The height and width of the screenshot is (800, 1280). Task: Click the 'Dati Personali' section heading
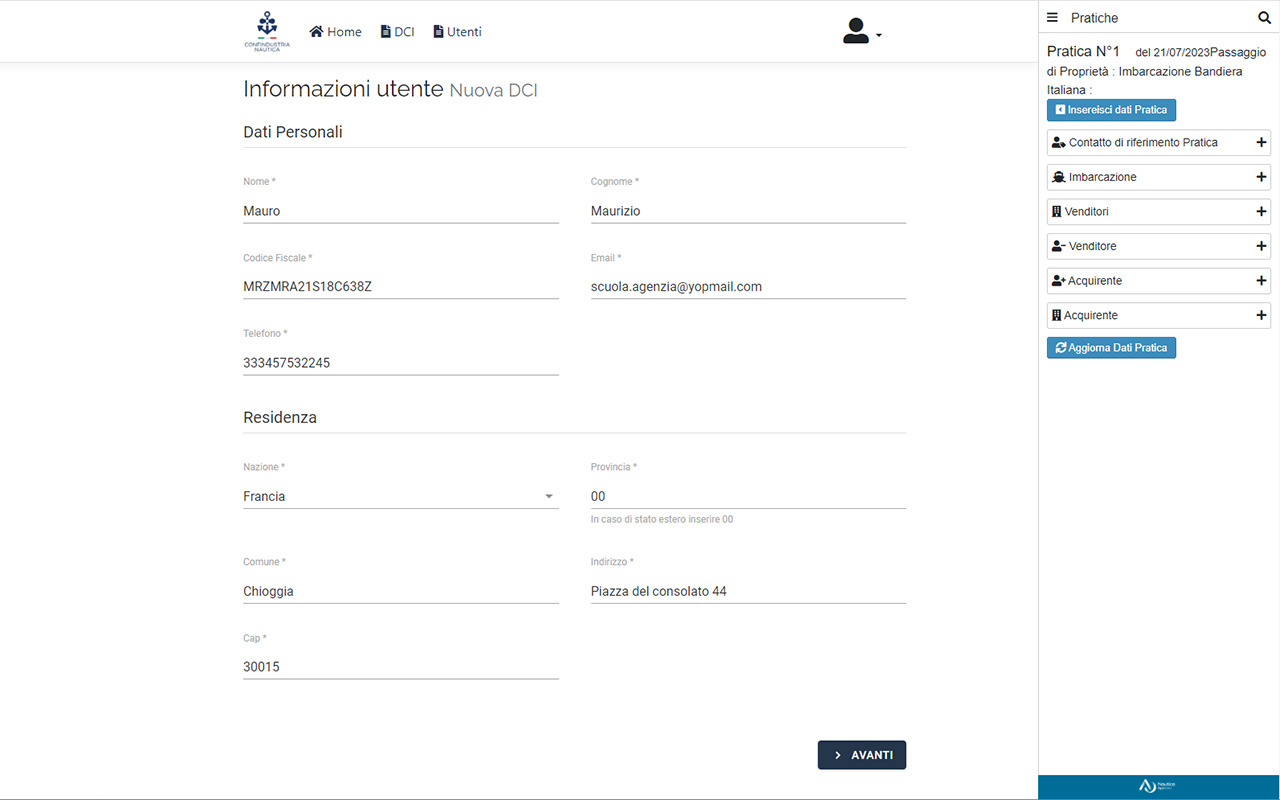point(293,132)
